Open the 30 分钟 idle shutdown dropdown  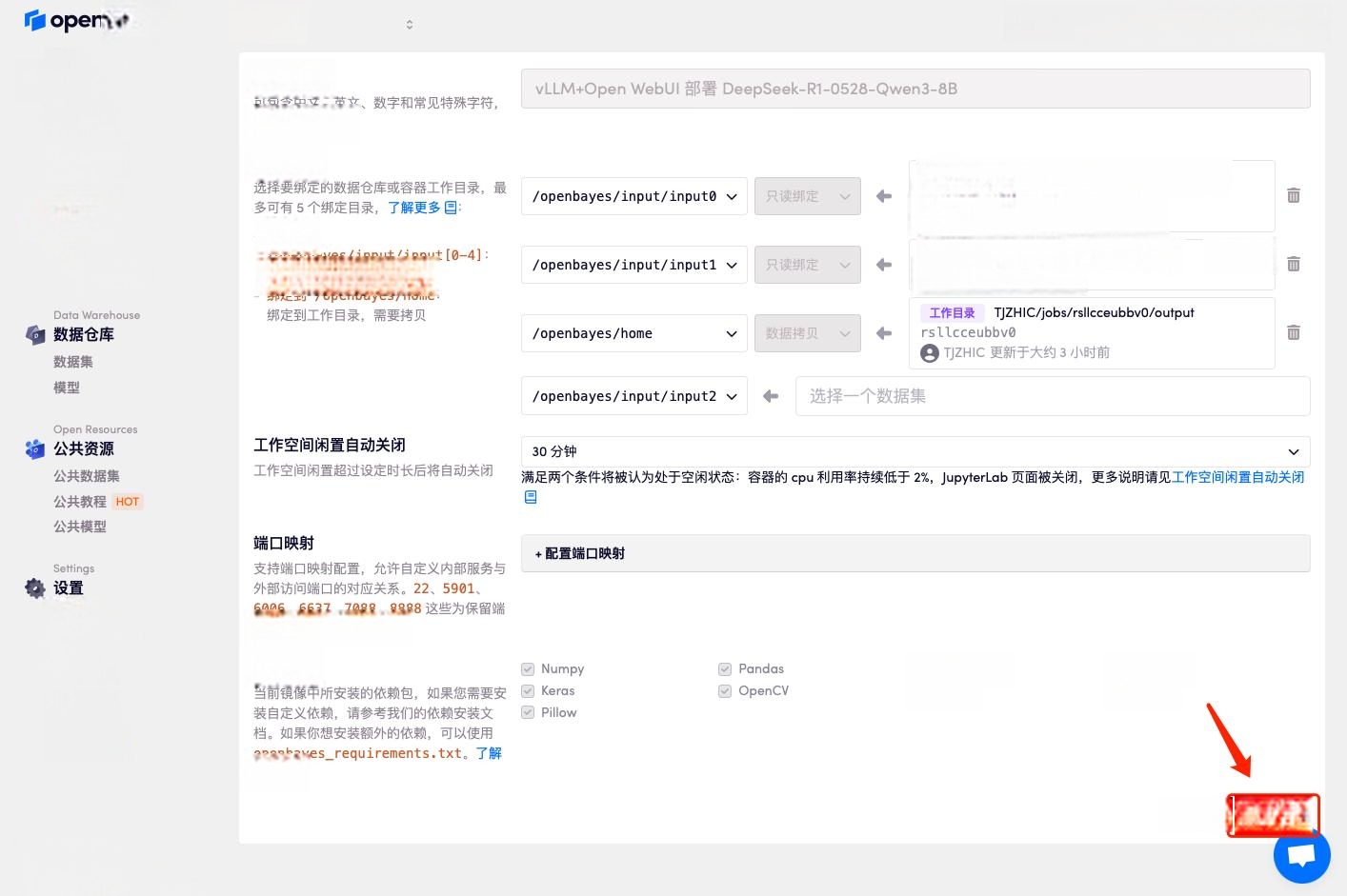coord(915,451)
